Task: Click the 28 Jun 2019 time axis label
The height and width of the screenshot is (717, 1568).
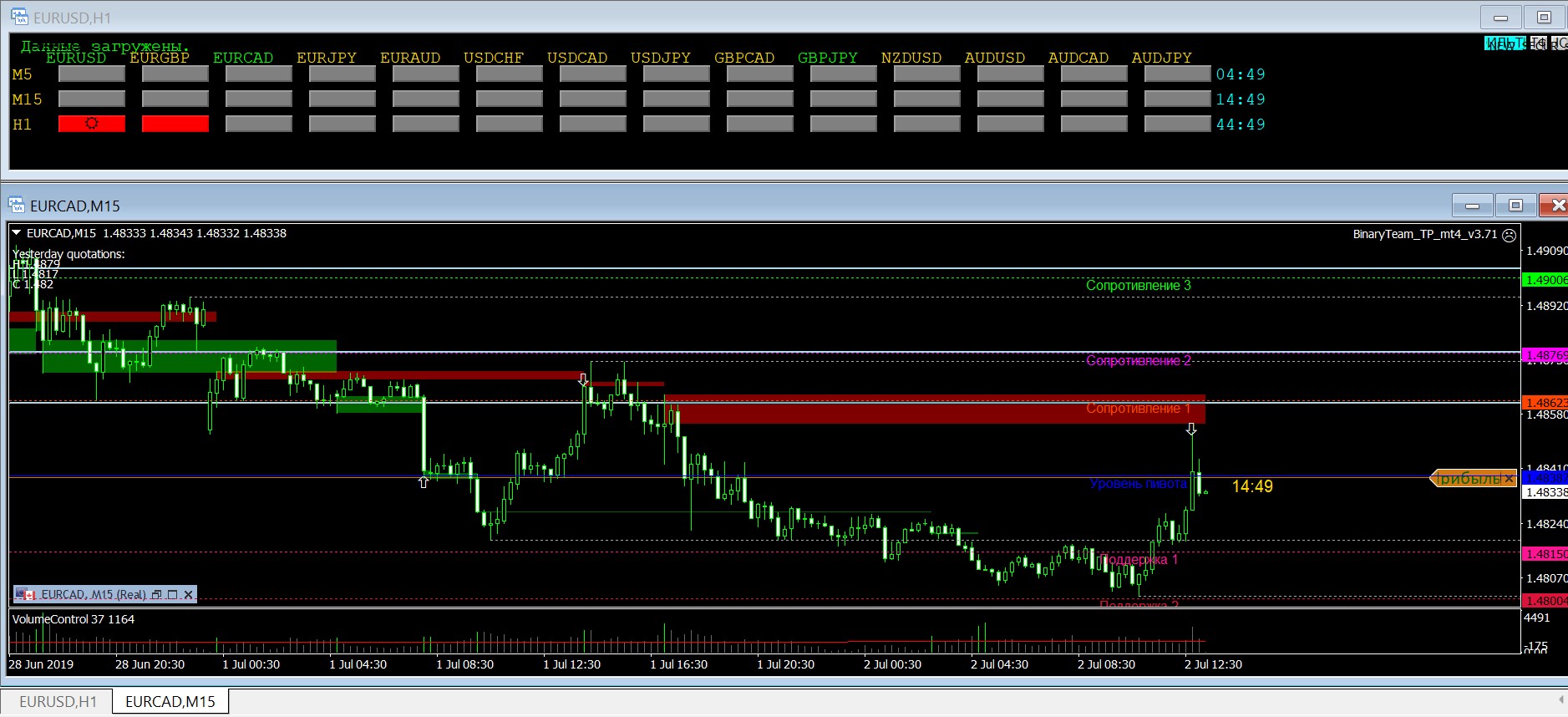Action: (x=41, y=664)
